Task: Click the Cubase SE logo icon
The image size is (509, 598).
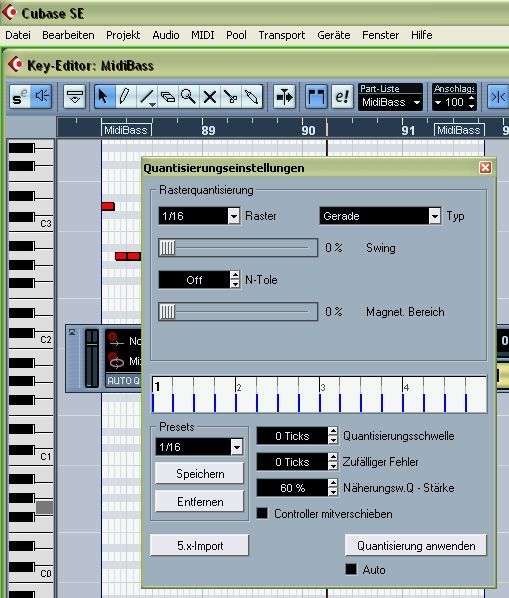Action: pyautogui.click(x=9, y=12)
